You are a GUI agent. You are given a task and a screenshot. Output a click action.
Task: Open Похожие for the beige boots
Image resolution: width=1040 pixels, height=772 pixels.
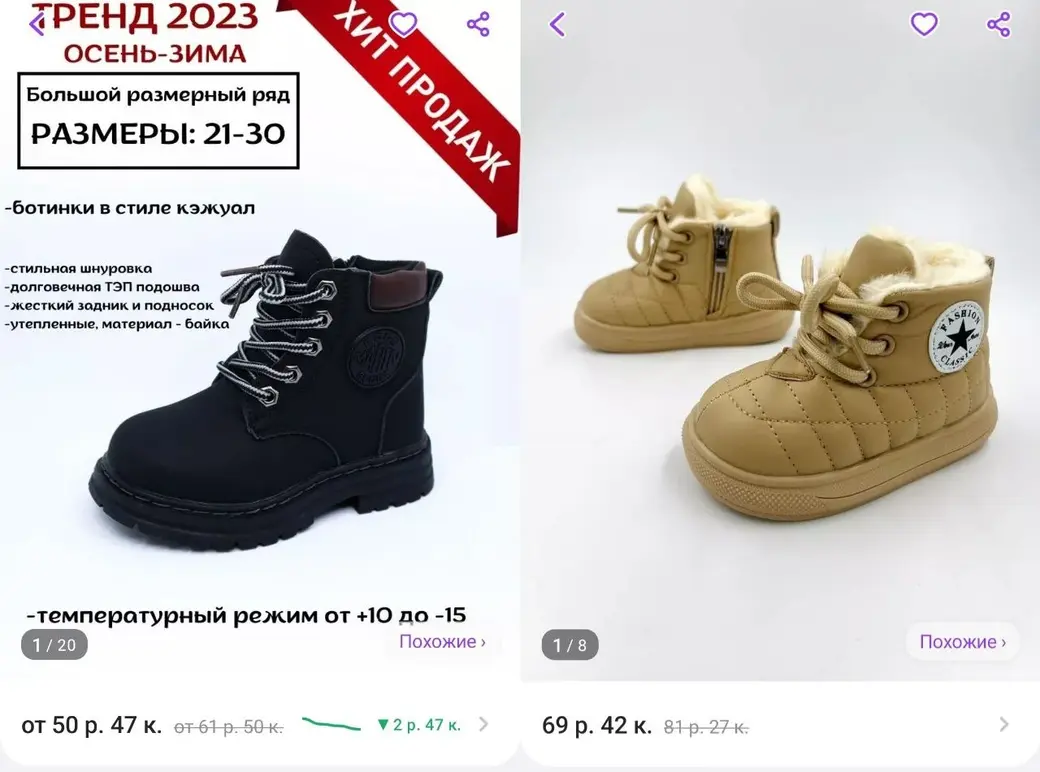[962, 642]
